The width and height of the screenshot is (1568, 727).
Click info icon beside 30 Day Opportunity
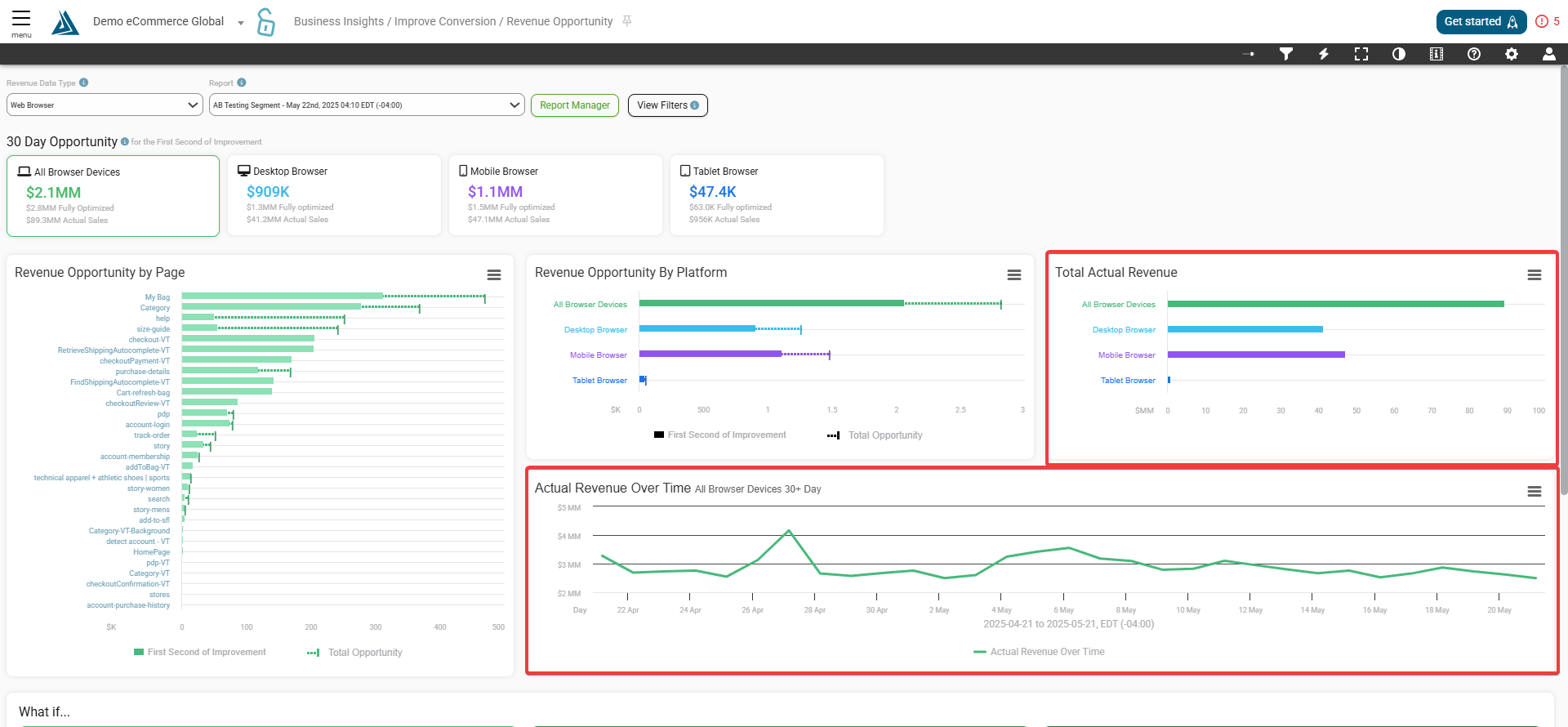125,141
